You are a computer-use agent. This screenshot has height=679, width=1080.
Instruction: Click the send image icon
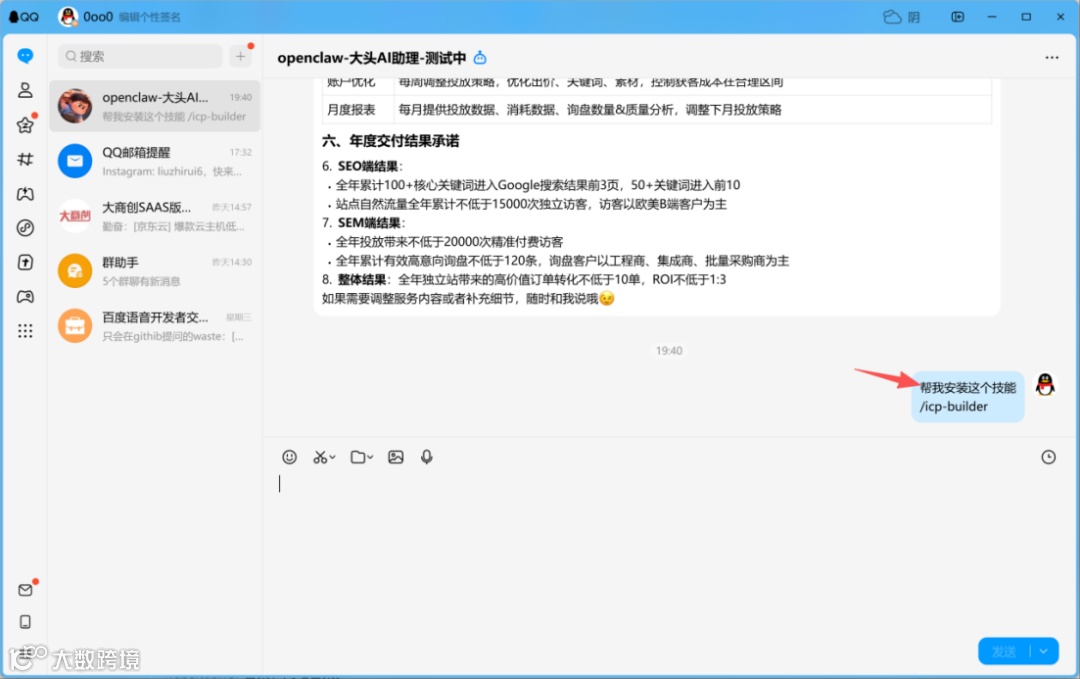[x=395, y=457]
